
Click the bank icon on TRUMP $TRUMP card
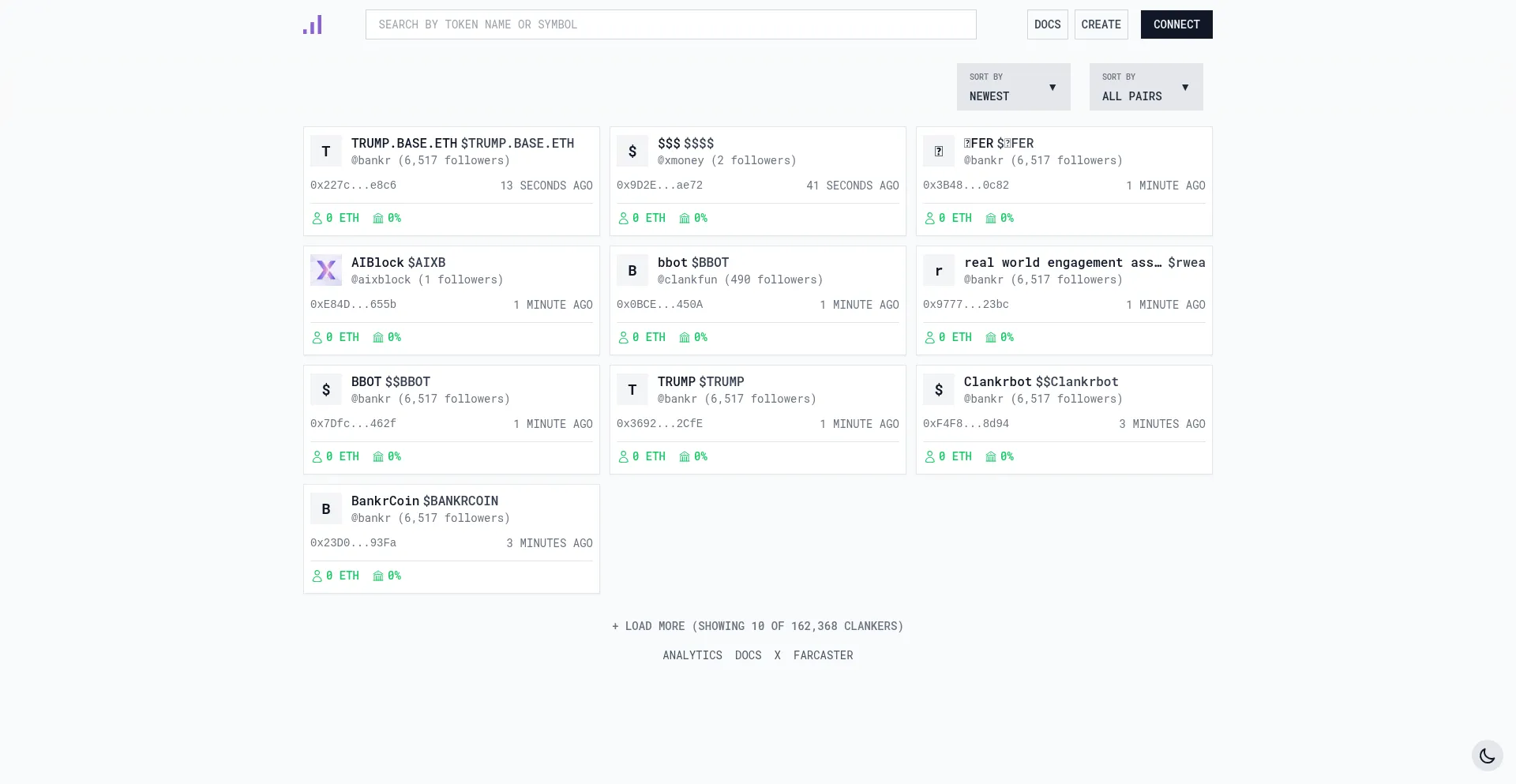click(685, 457)
